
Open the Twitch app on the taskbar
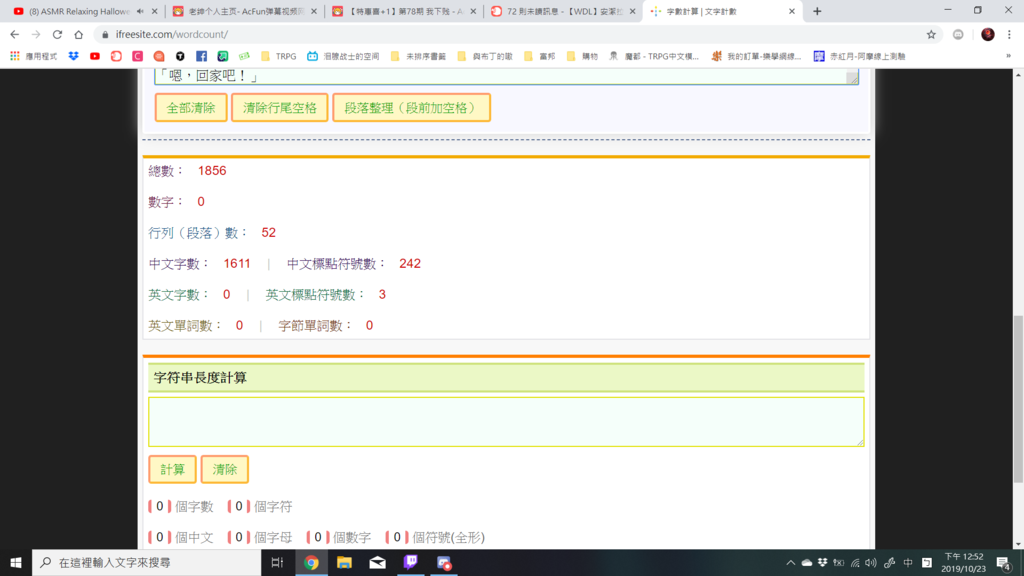(x=411, y=562)
